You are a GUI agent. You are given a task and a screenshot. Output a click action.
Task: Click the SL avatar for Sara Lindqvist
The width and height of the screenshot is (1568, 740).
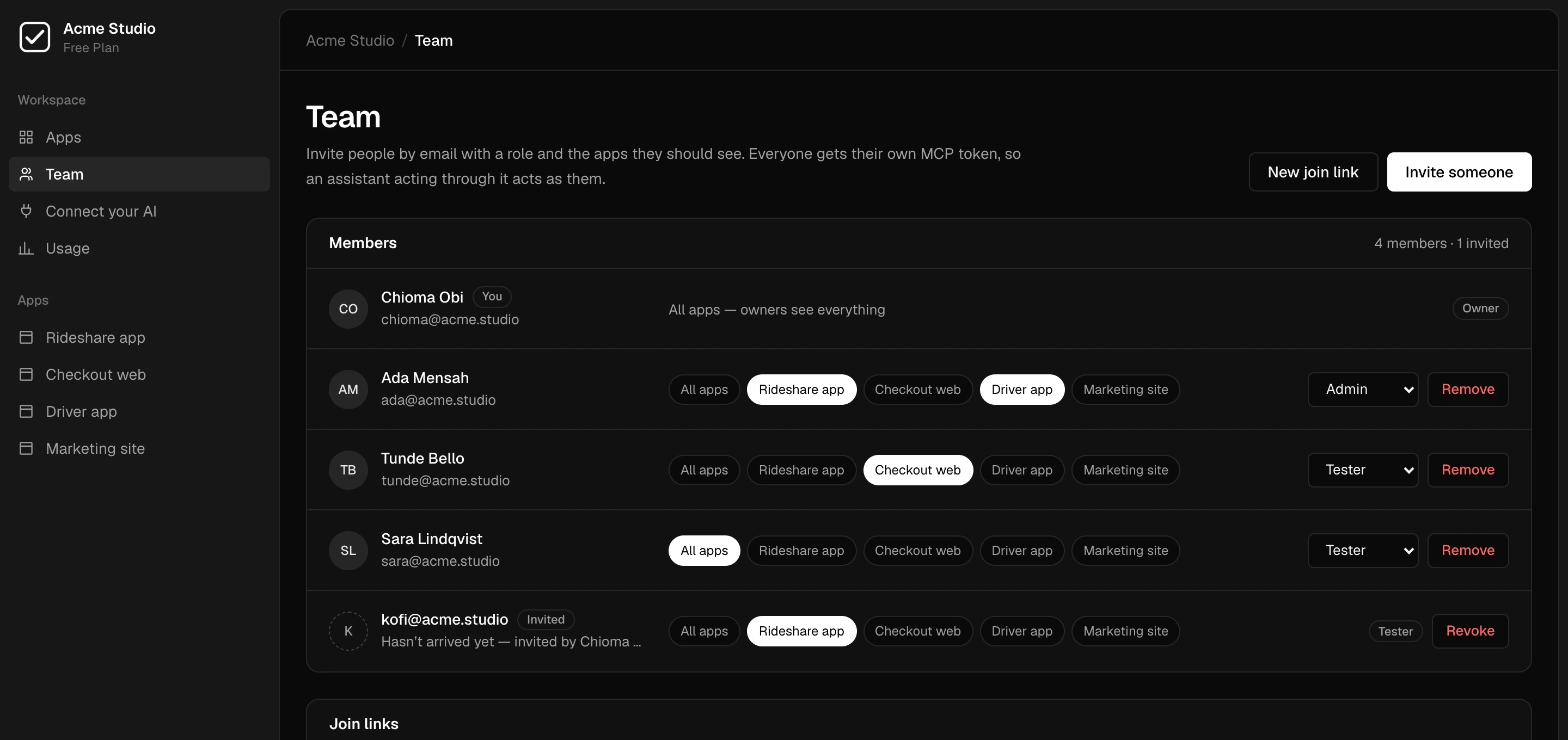coord(348,550)
